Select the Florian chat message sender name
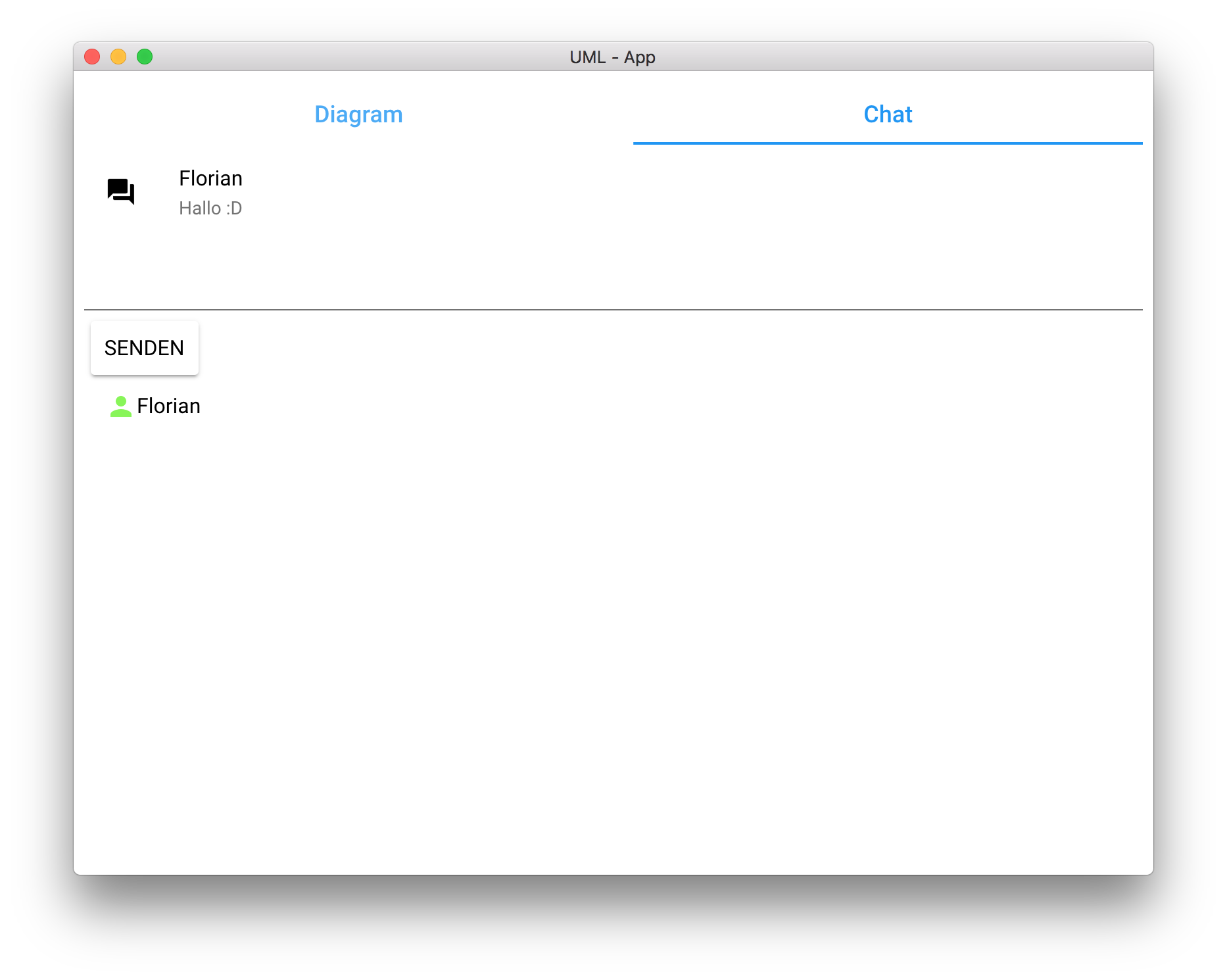The width and height of the screenshot is (1227, 980). (x=211, y=178)
